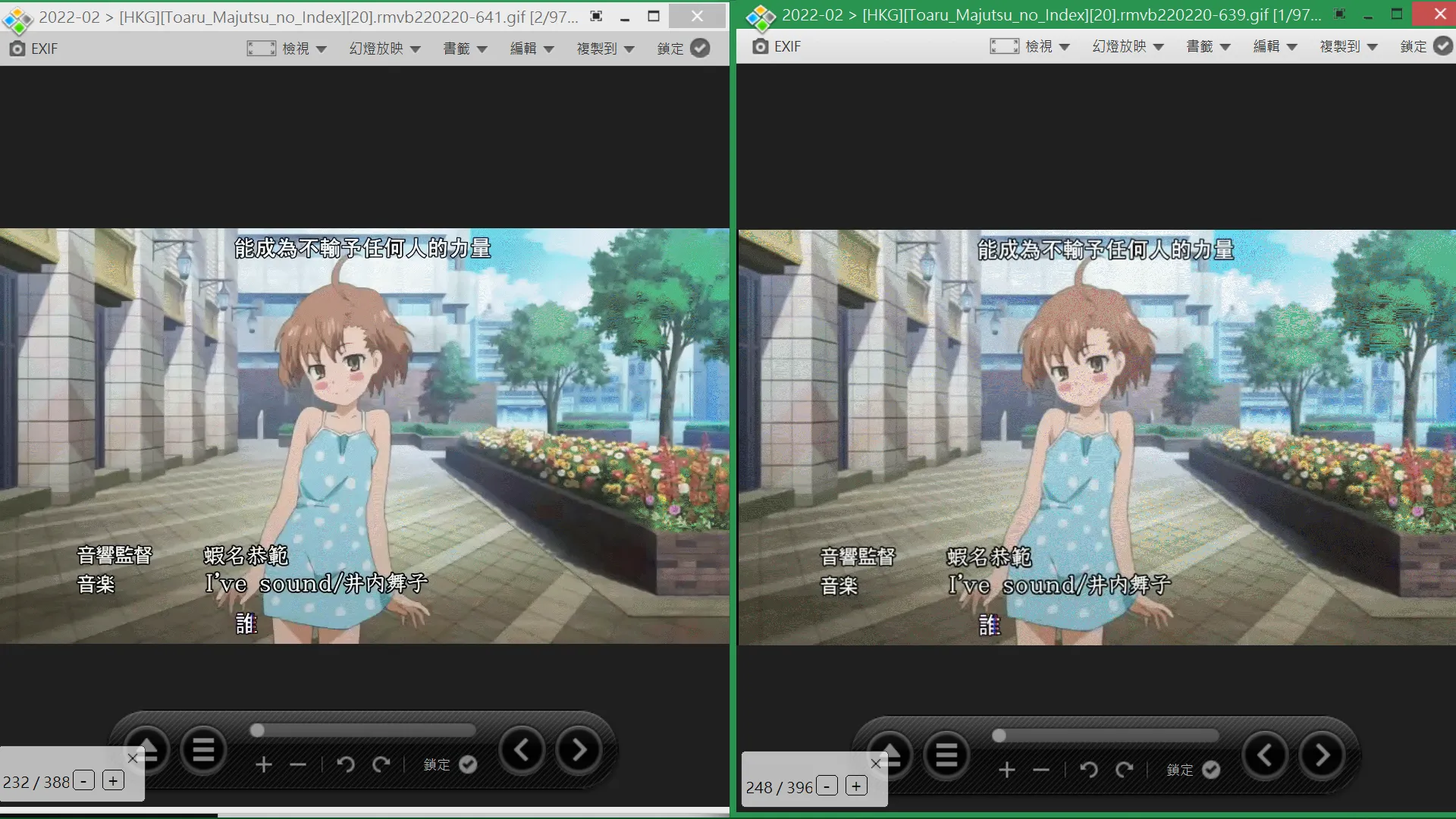Go to next image in left viewer
Screen dimensions: 1456x819
[579, 750]
